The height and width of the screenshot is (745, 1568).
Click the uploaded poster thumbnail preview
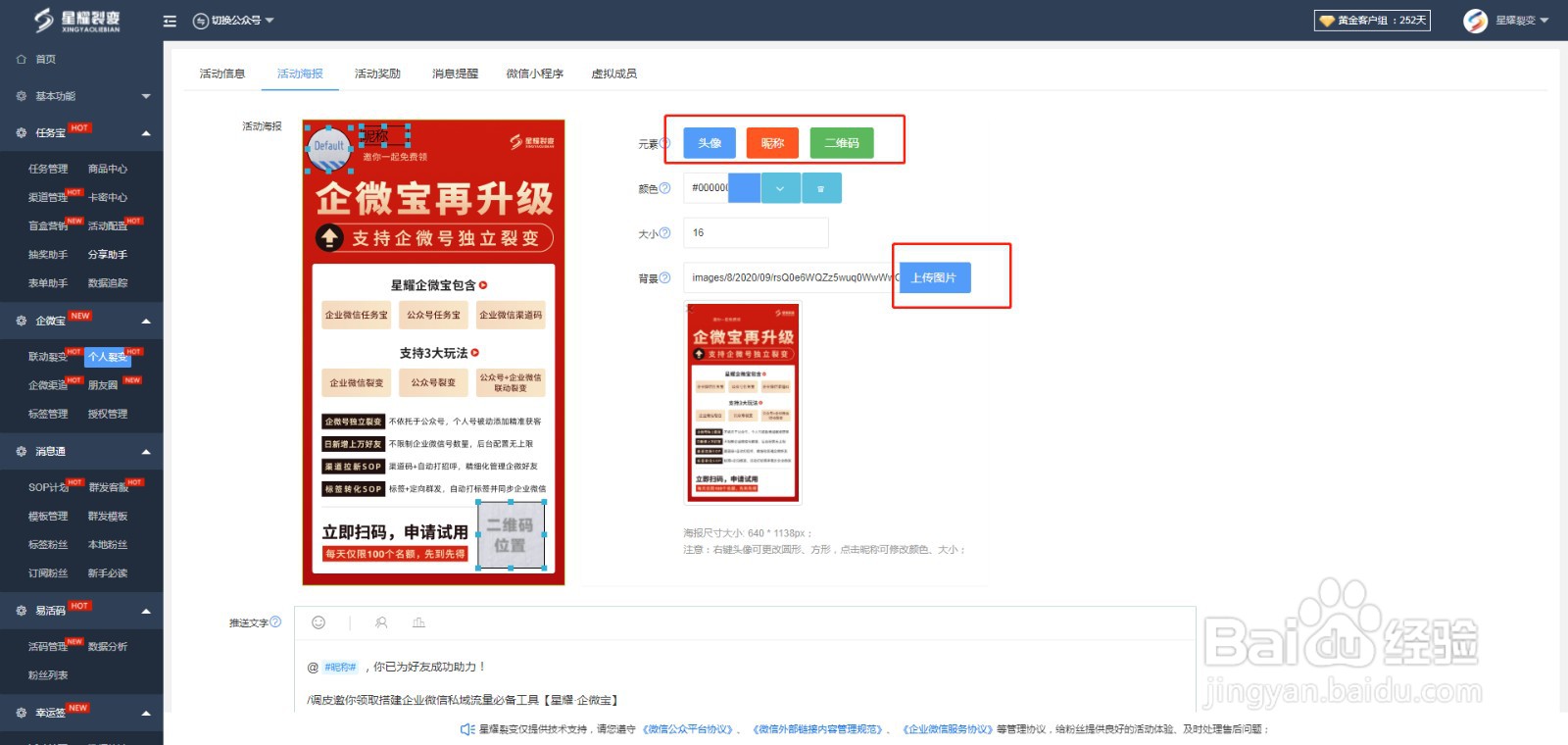tap(744, 402)
